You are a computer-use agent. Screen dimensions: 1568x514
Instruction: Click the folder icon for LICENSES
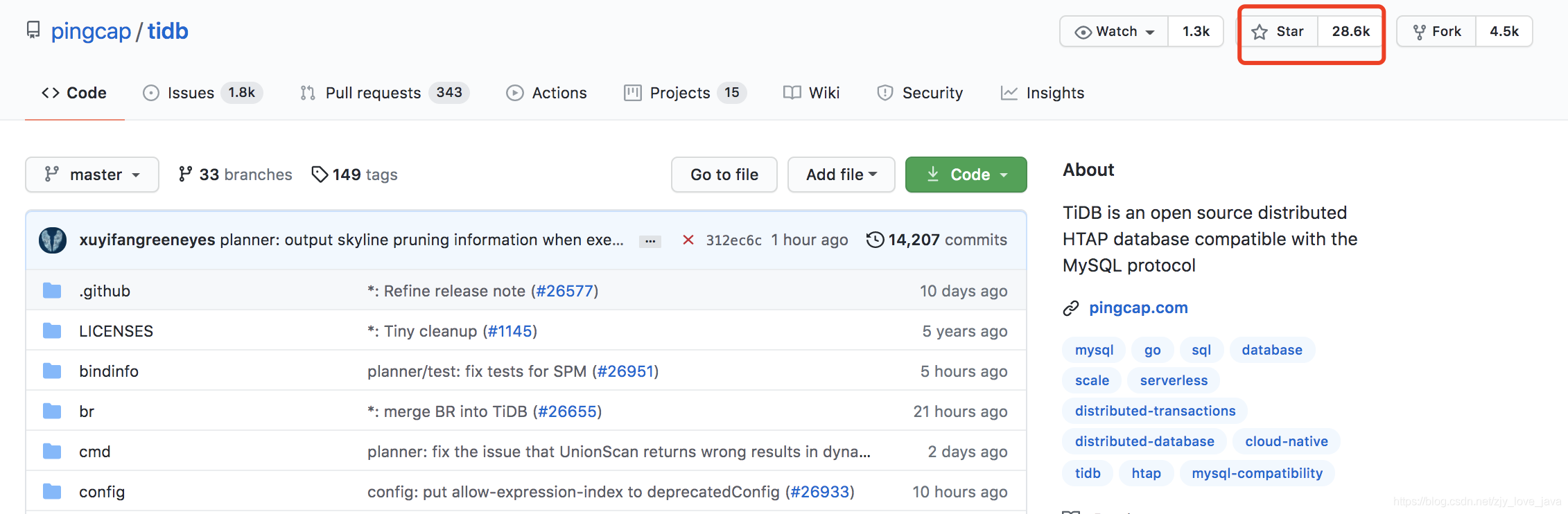click(52, 331)
